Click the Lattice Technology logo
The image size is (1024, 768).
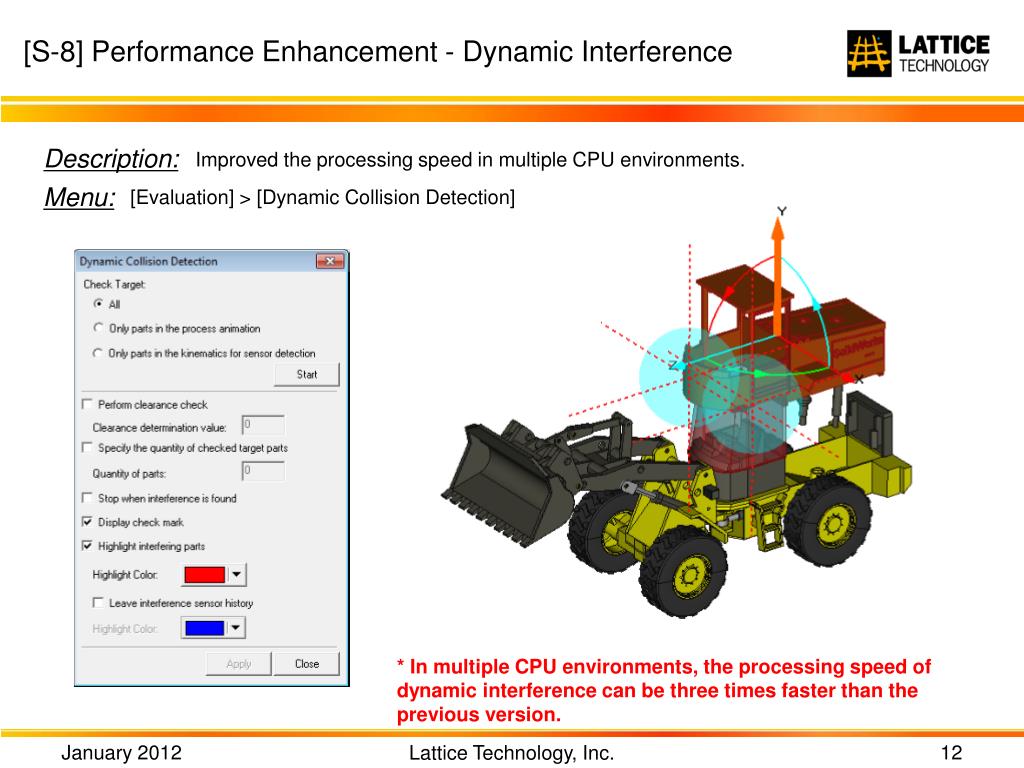[918, 54]
